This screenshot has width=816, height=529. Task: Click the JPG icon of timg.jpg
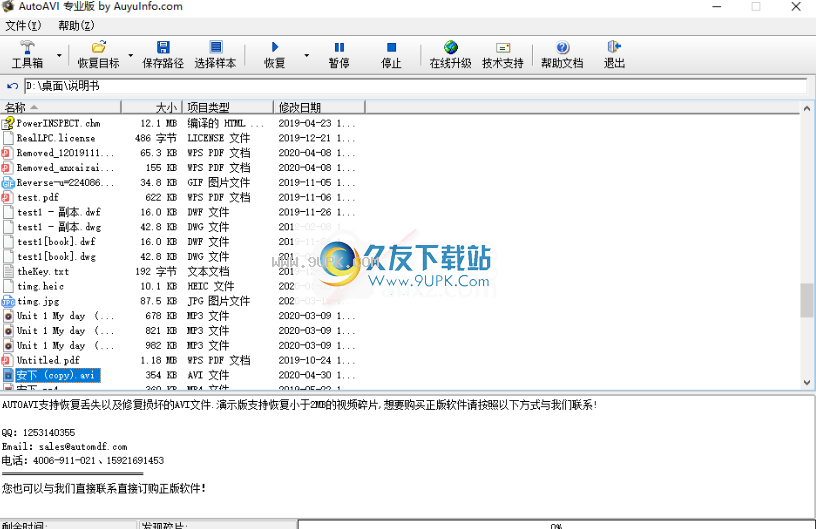[8, 301]
